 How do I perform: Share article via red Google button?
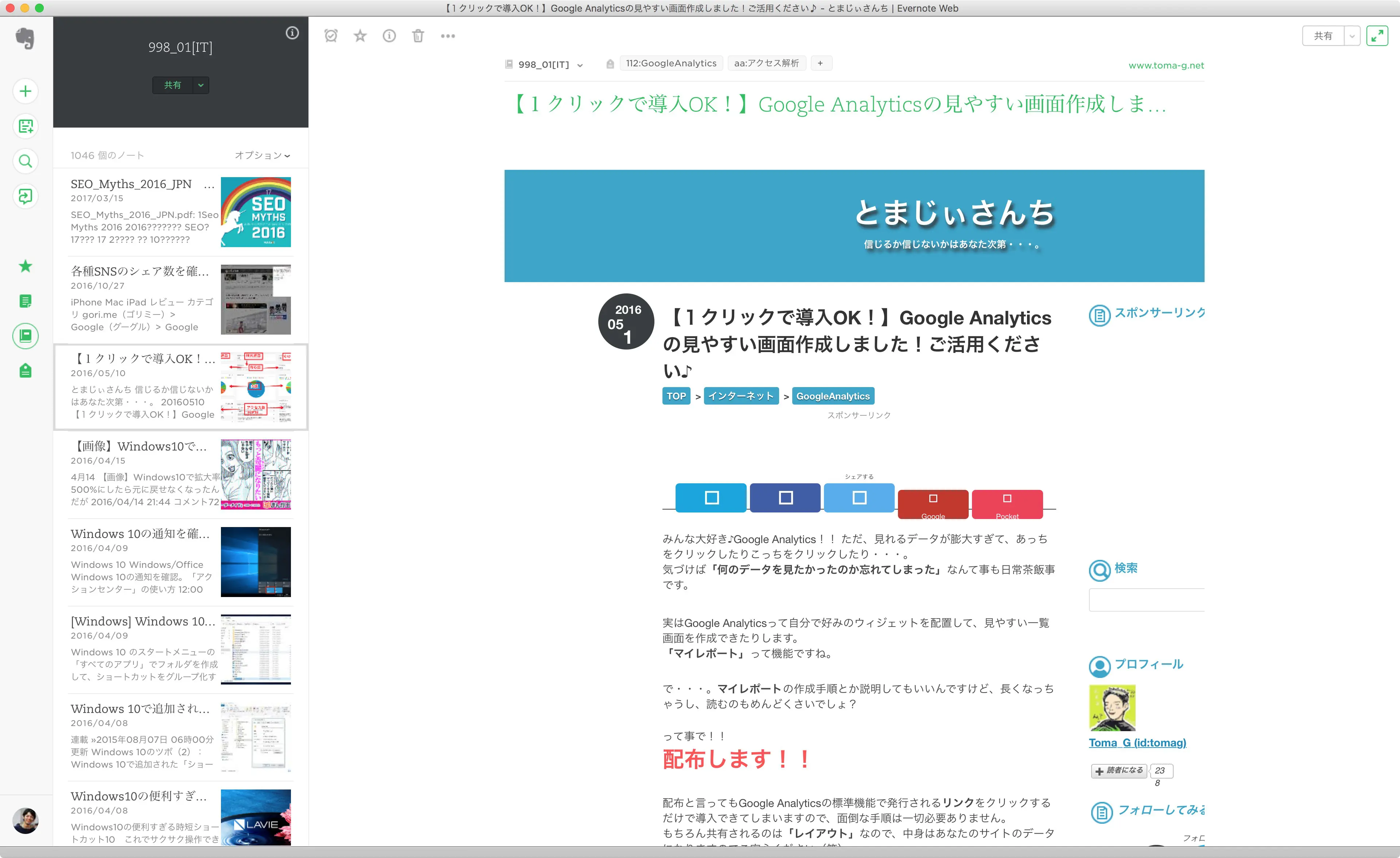click(x=933, y=504)
